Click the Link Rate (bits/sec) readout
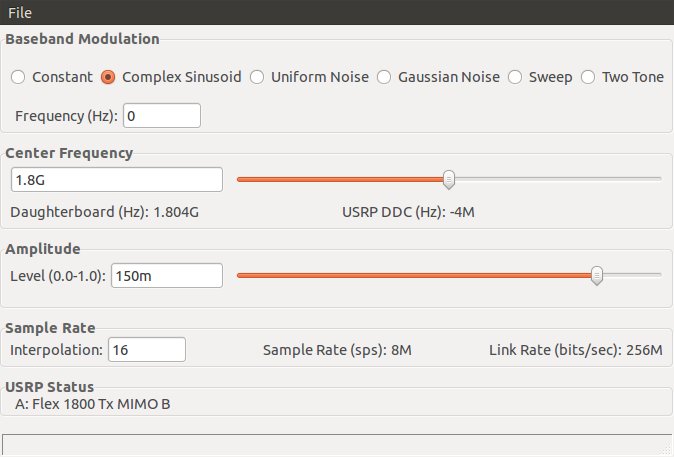Viewport: 674px width, 457px height. click(575, 350)
